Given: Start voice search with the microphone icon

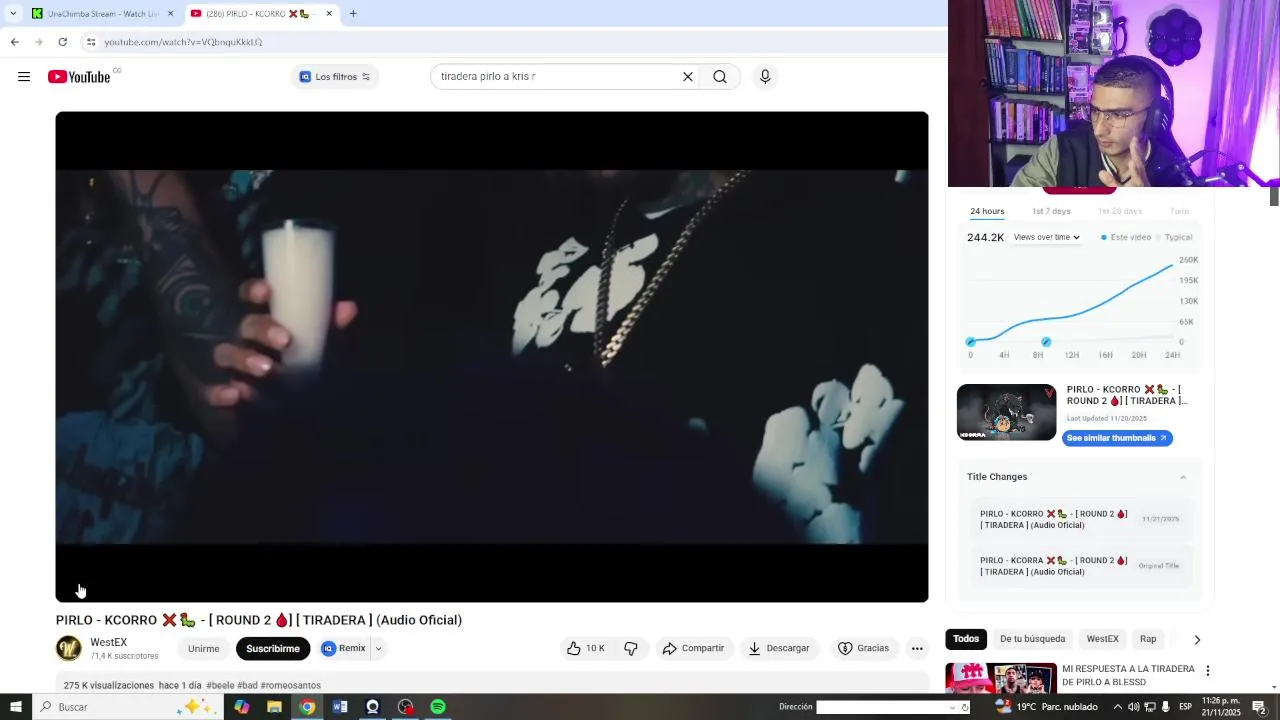Looking at the screenshot, I should click(x=765, y=77).
